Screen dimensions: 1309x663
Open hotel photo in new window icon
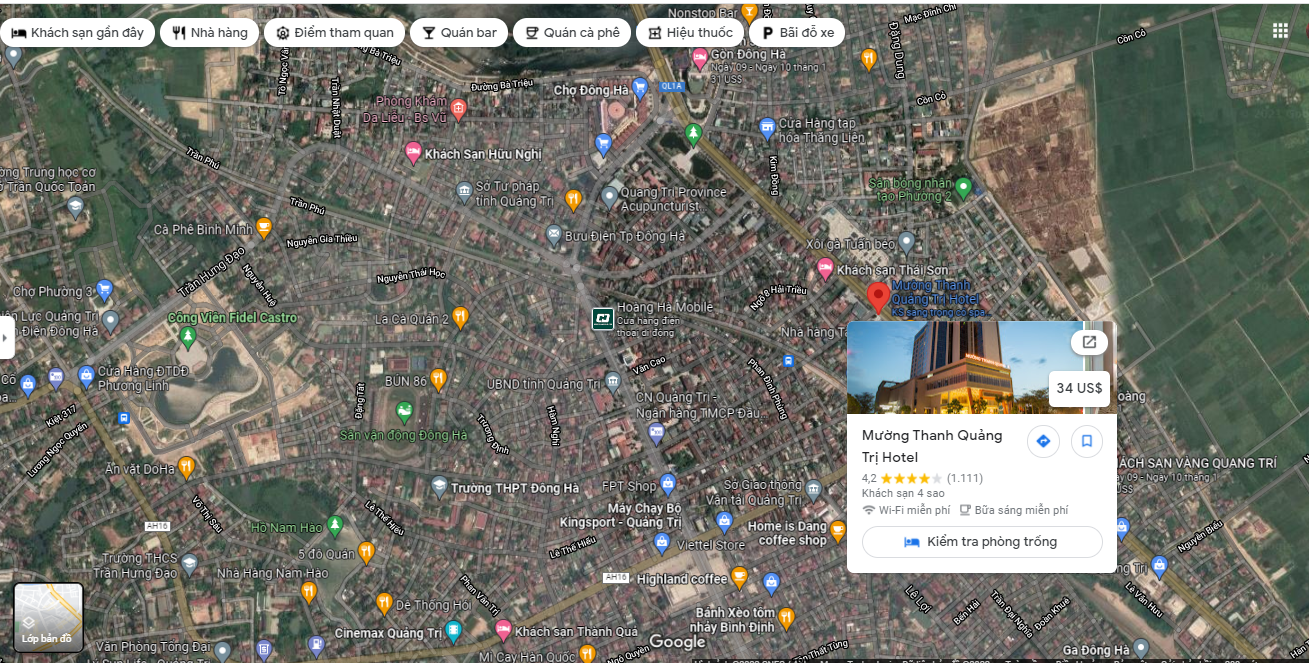[x=1089, y=342]
